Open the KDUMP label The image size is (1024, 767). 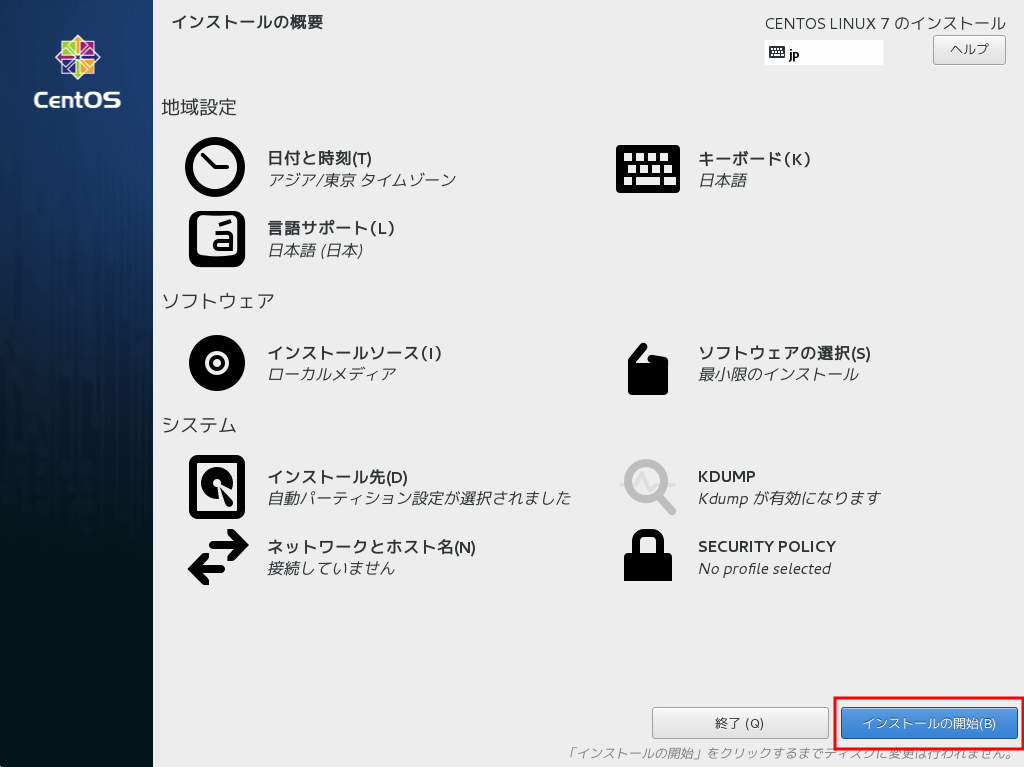tap(727, 476)
